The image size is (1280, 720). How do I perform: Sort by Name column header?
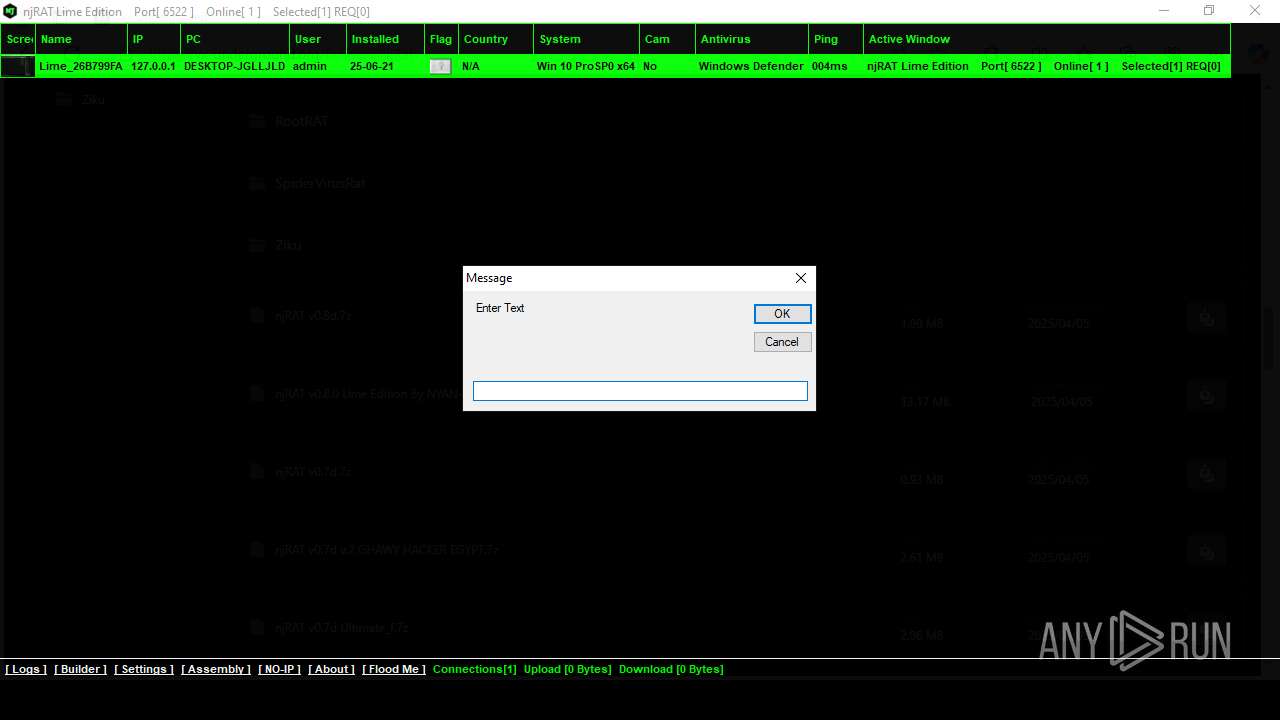click(x=81, y=39)
